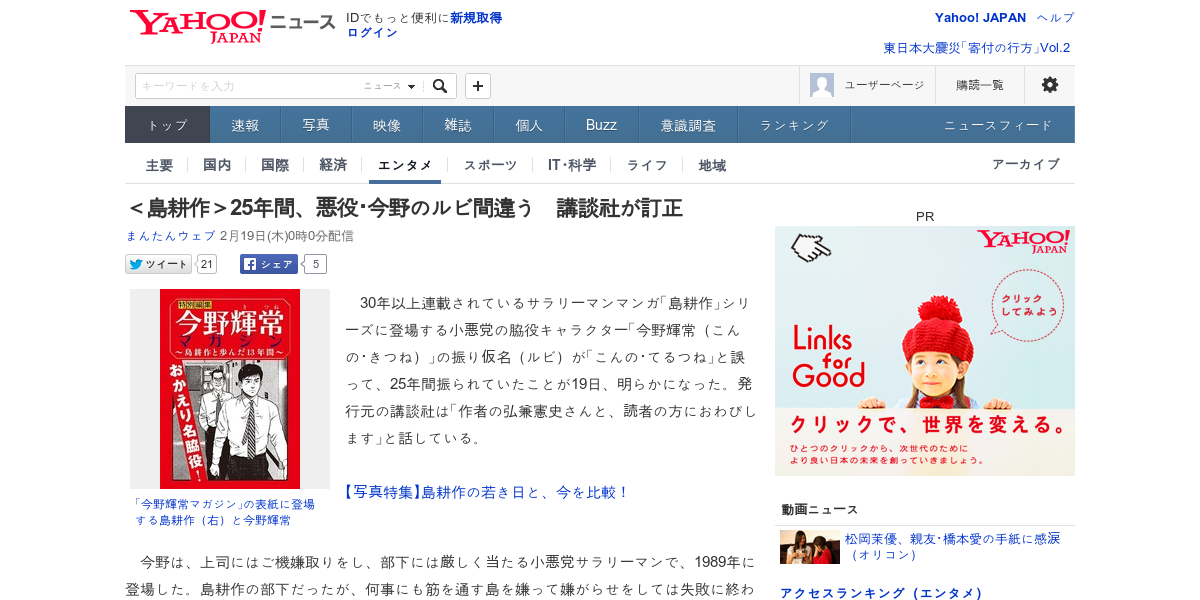Select the 国内 category

tap(217, 165)
